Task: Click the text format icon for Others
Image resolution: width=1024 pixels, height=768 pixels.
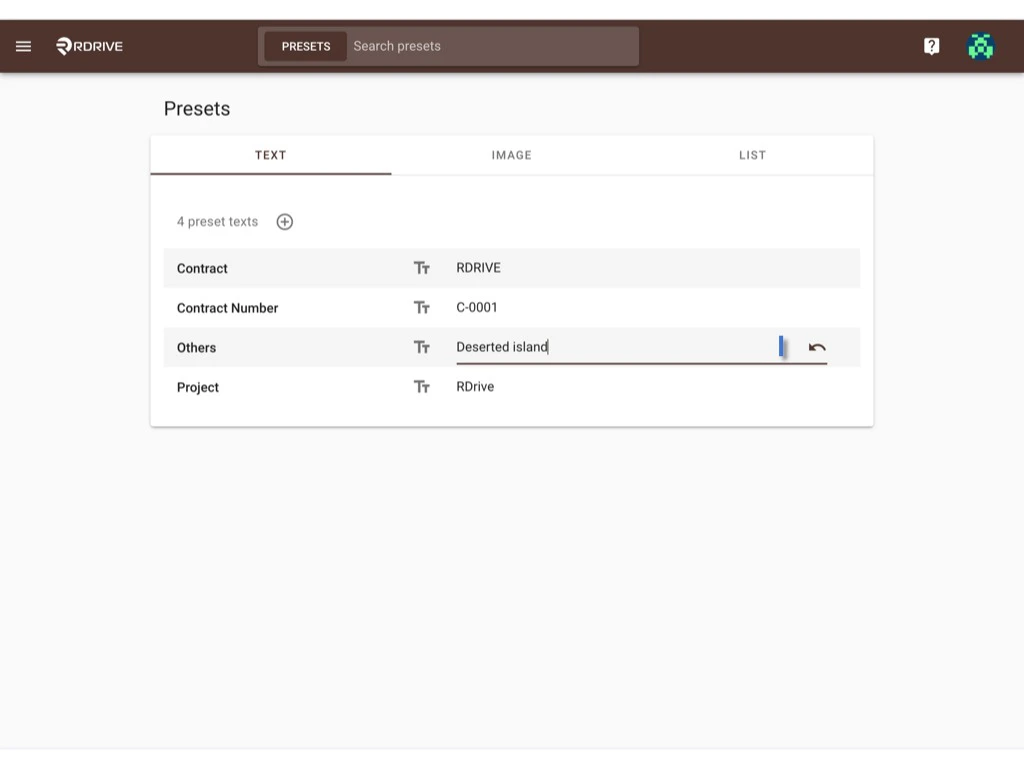Action: 421,347
